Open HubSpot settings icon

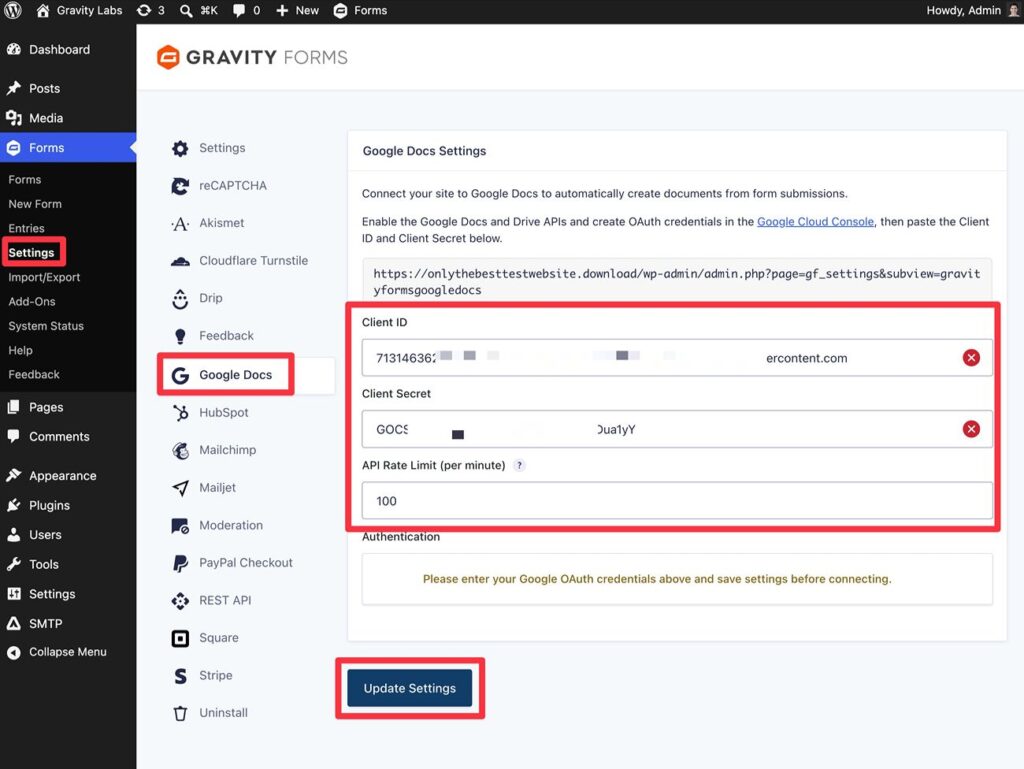(180, 413)
